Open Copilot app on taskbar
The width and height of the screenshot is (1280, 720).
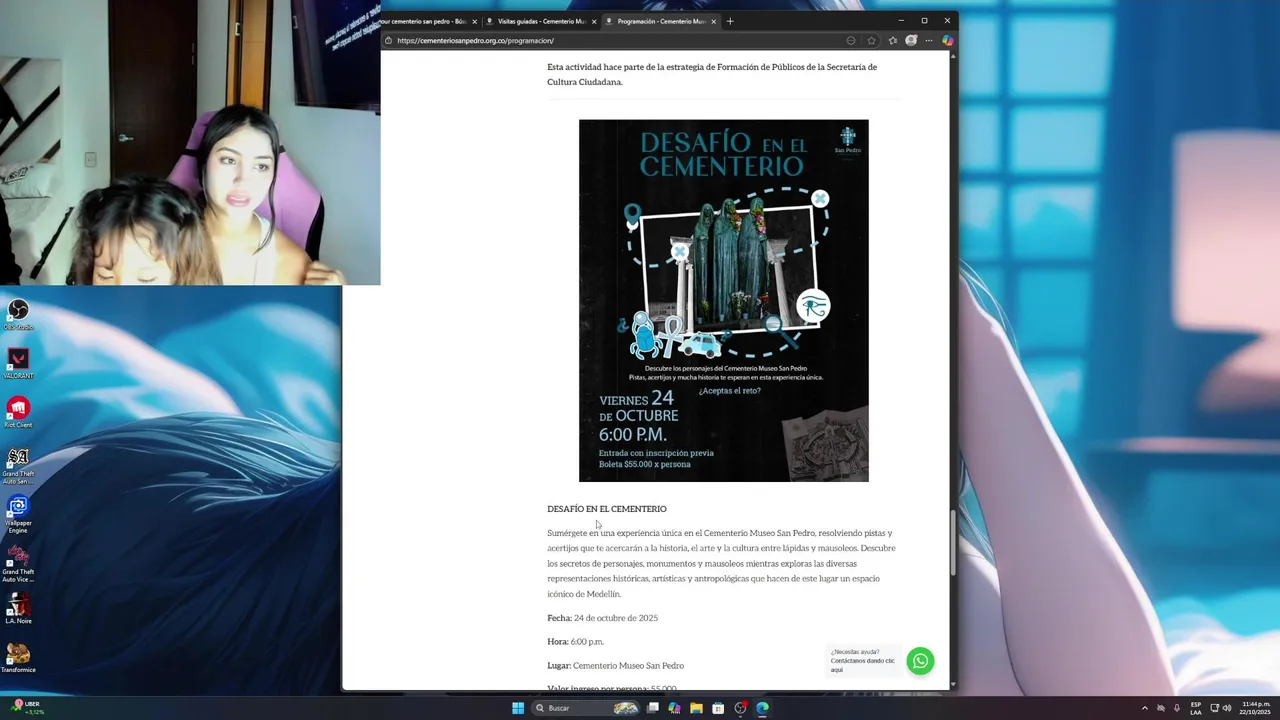click(675, 708)
